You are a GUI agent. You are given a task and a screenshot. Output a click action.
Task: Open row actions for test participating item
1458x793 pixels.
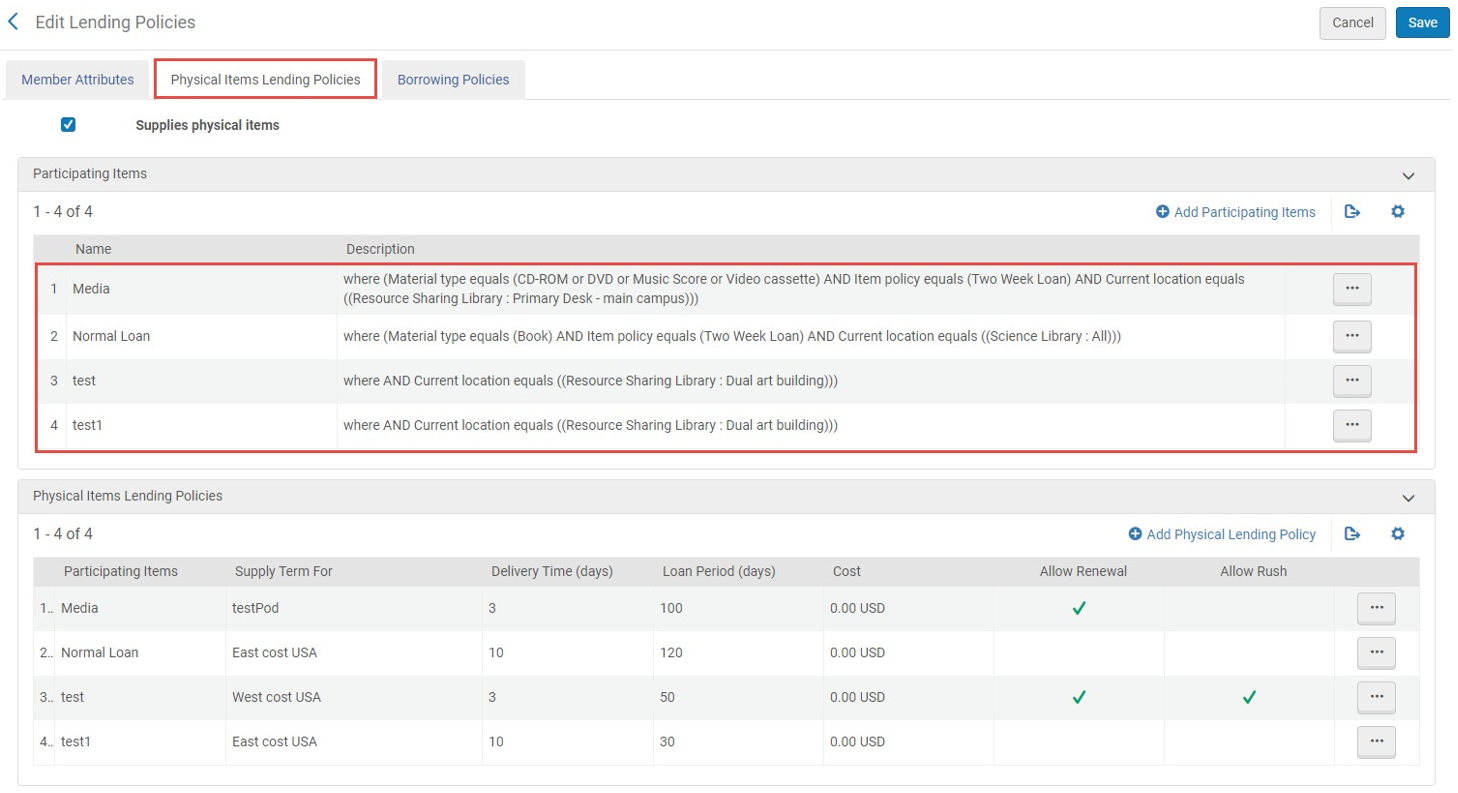(x=1352, y=380)
